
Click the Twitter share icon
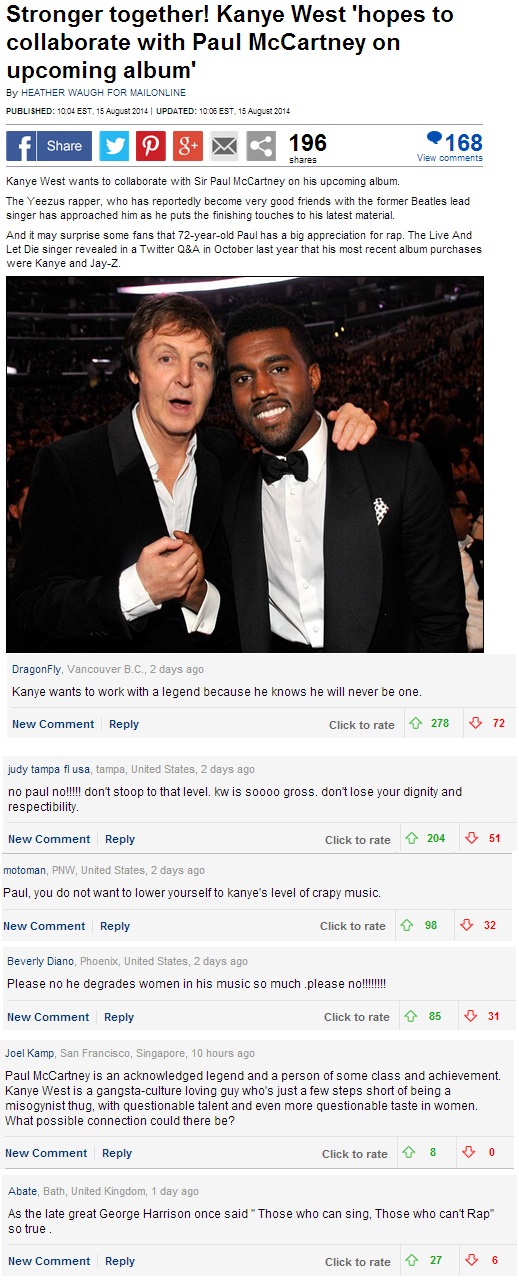pyautogui.click(x=114, y=146)
